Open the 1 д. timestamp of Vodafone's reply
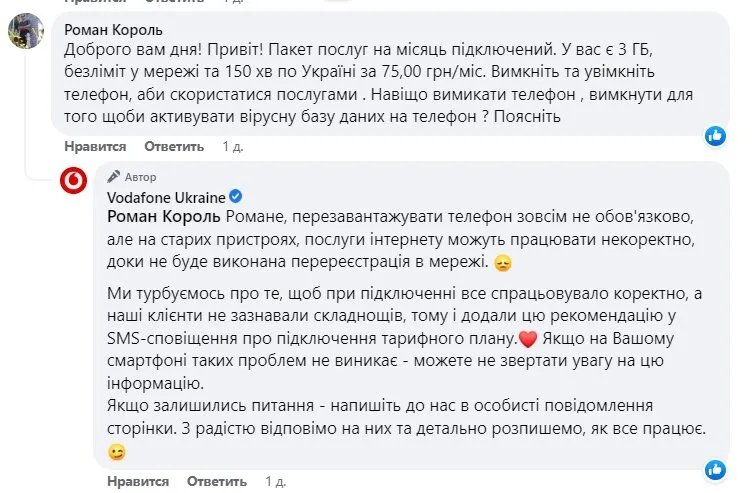 [x=232, y=481]
